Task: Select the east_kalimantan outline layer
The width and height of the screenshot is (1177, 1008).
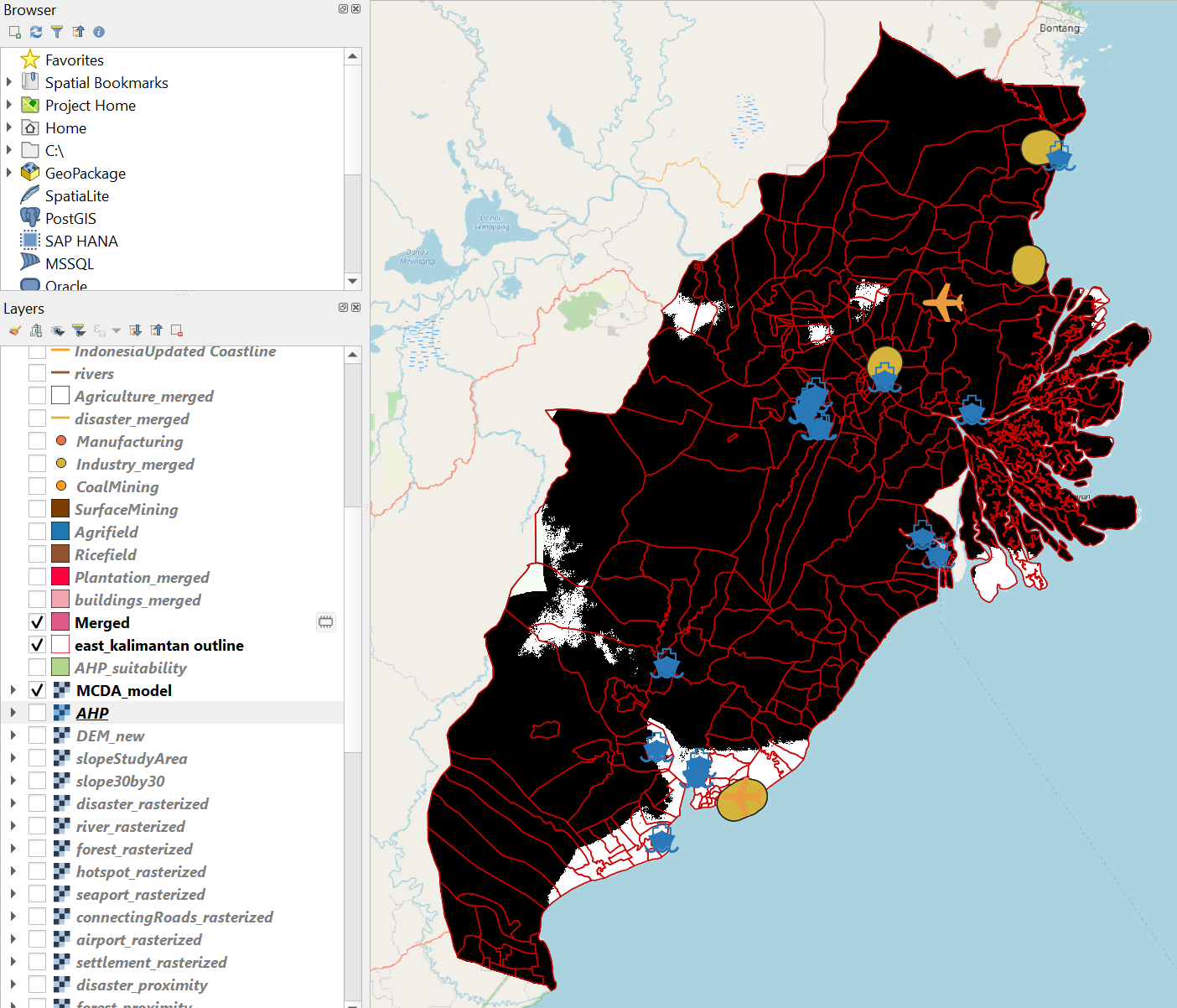Action: pyautogui.click(x=158, y=645)
